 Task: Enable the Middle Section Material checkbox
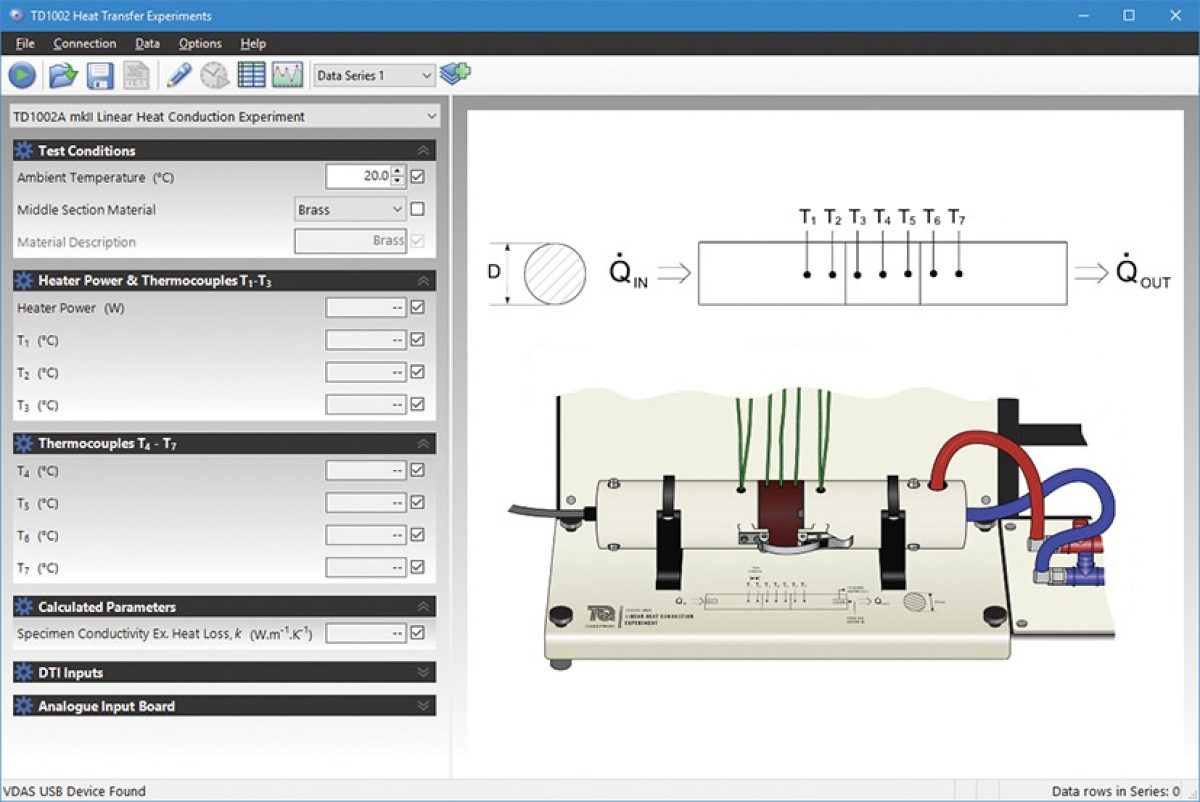point(418,210)
